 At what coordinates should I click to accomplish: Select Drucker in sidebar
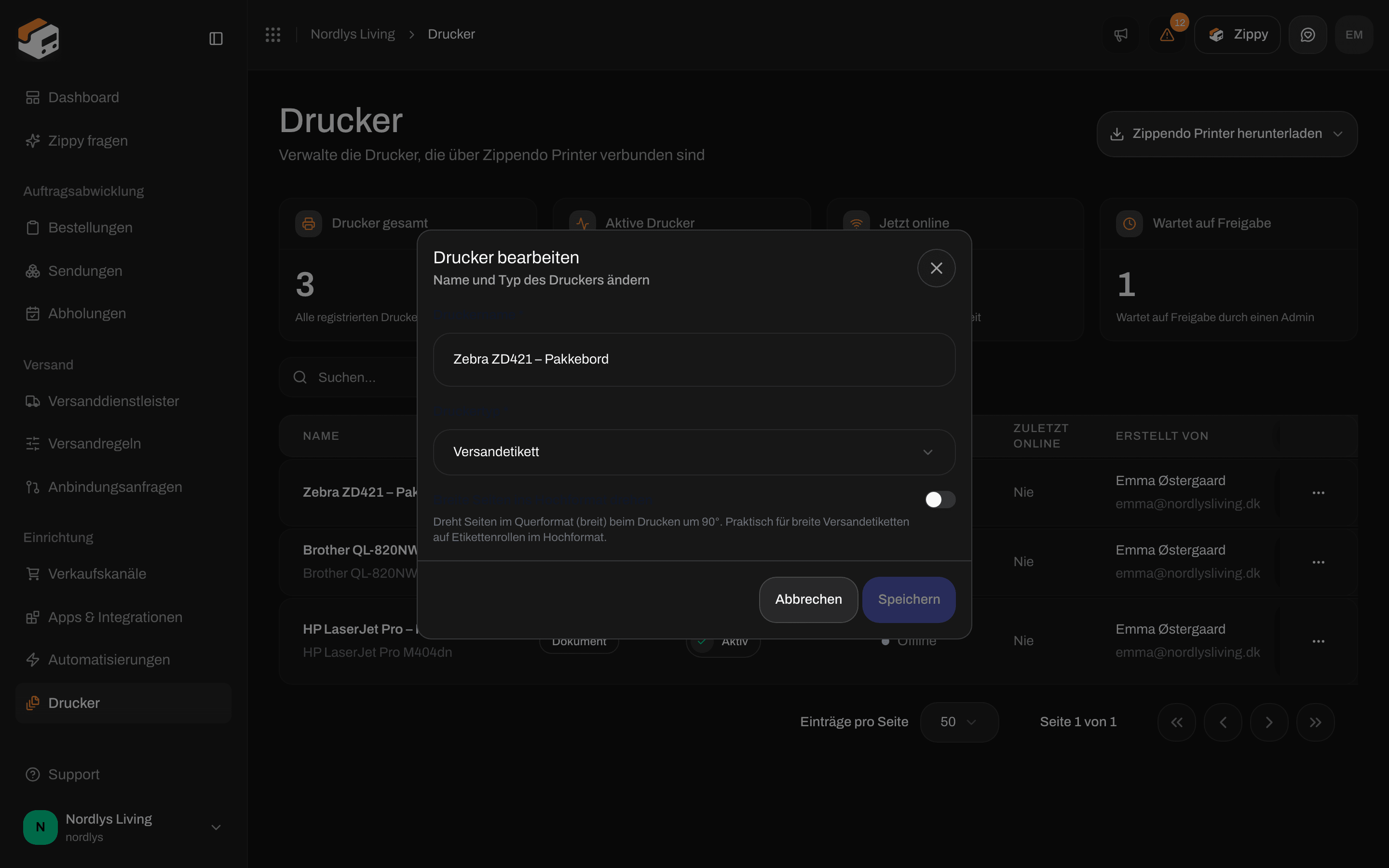(x=123, y=703)
